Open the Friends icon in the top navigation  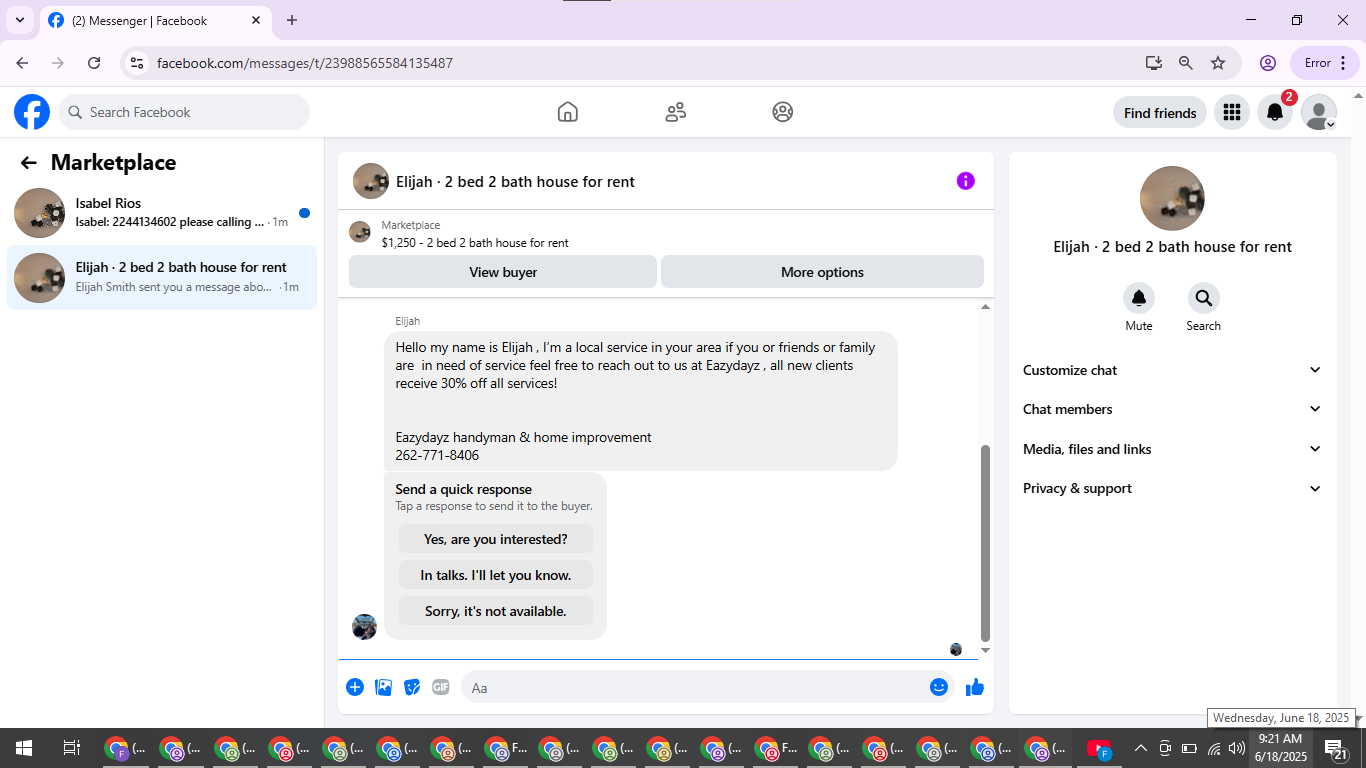click(x=676, y=112)
